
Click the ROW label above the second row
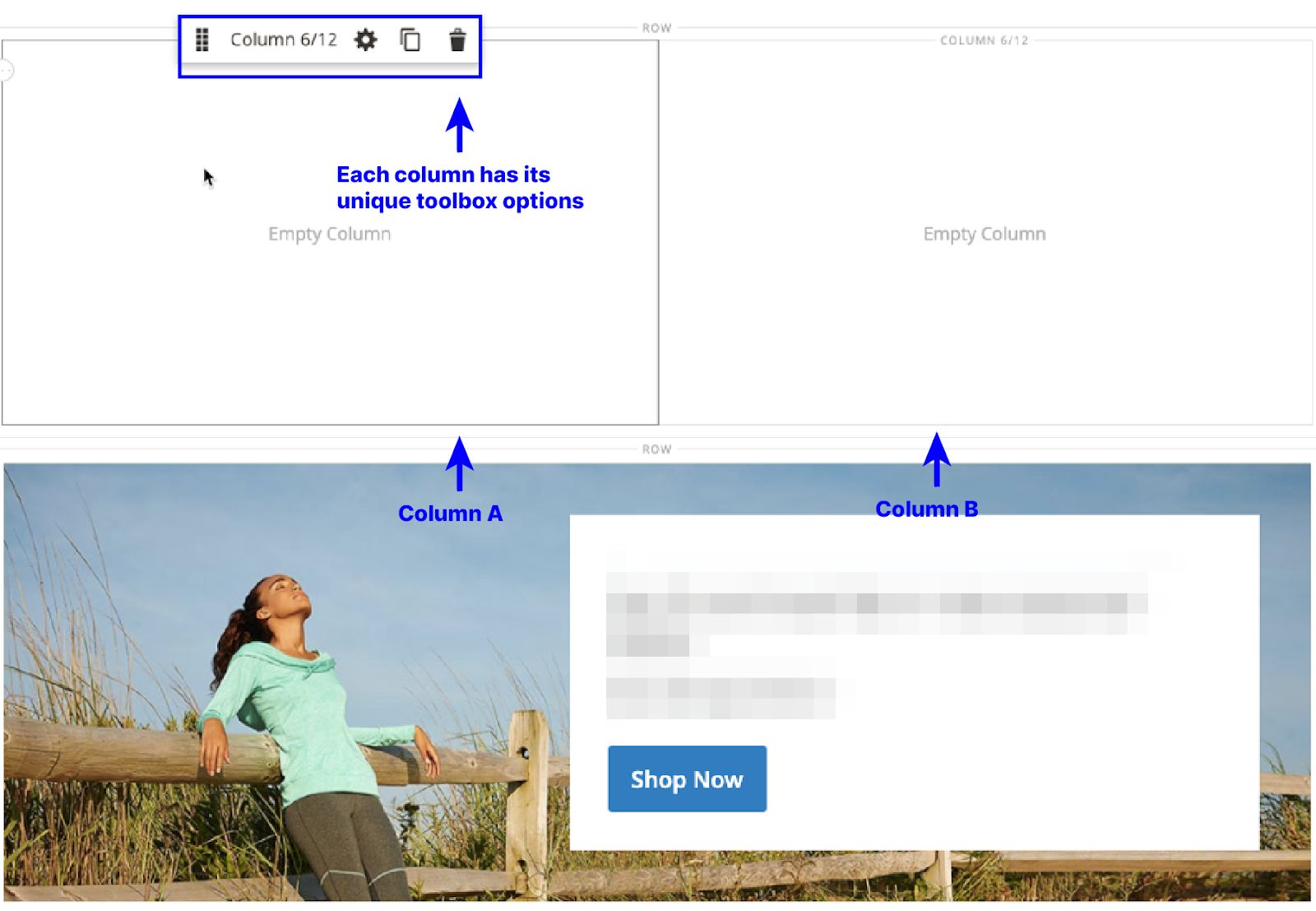656,449
